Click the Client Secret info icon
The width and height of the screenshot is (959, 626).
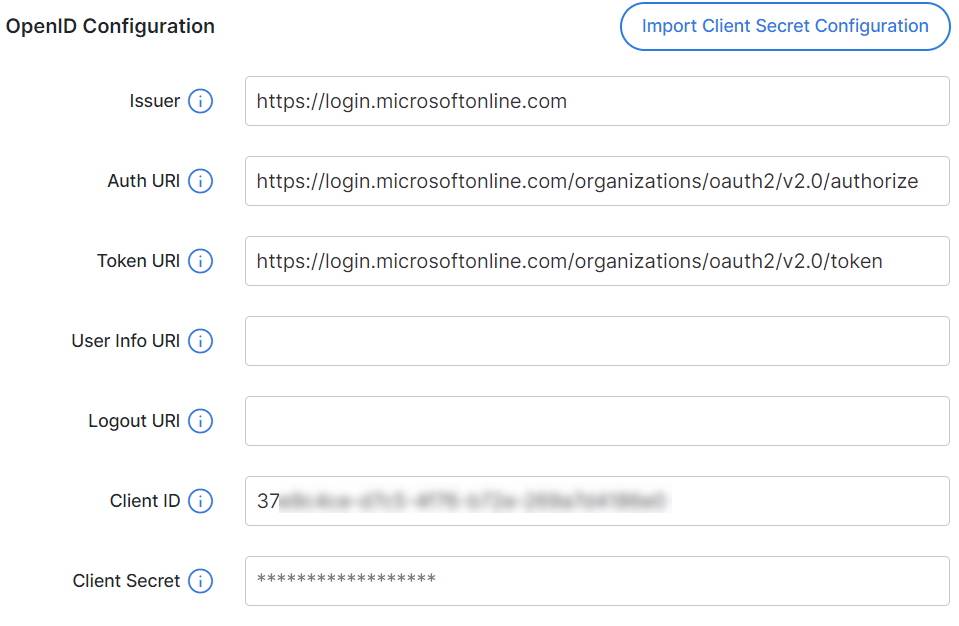tap(200, 581)
